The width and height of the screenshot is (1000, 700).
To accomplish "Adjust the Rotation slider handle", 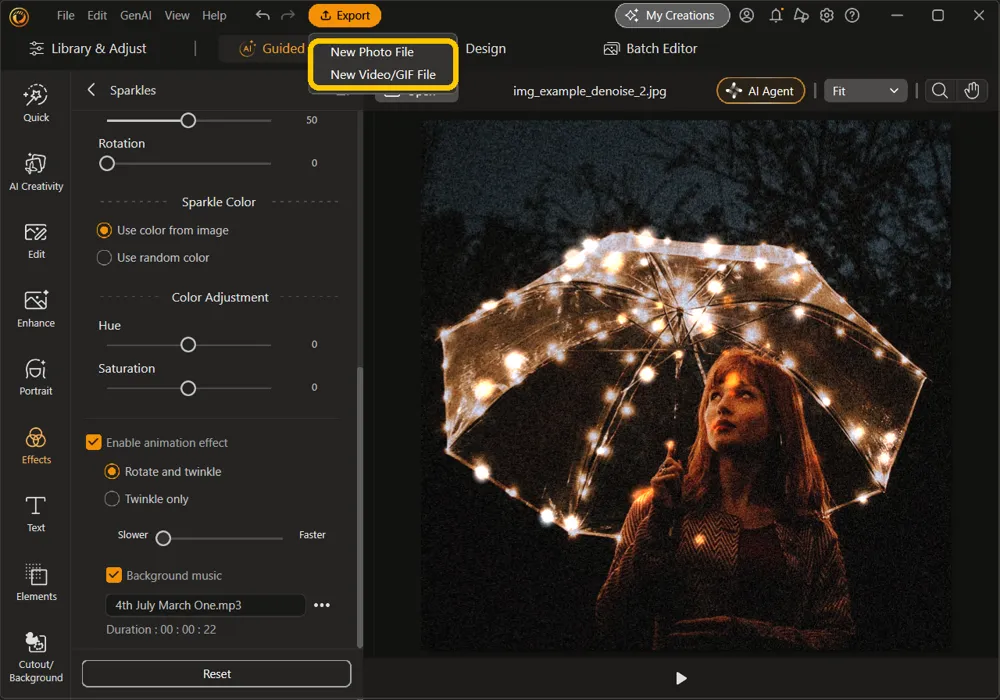I will 107,163.
